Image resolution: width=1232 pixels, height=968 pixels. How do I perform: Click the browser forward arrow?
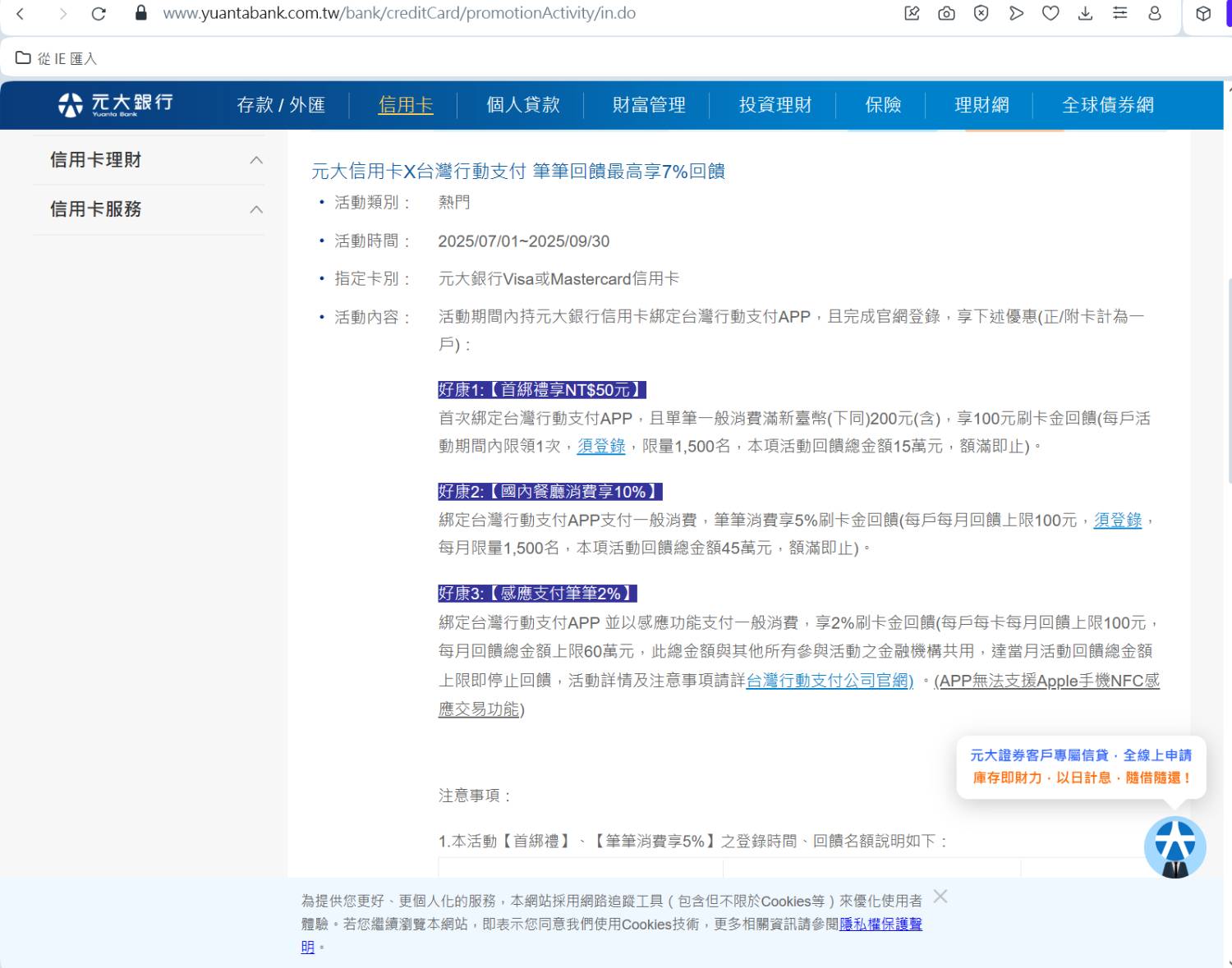pyautogui.click(x=62, y=13)
